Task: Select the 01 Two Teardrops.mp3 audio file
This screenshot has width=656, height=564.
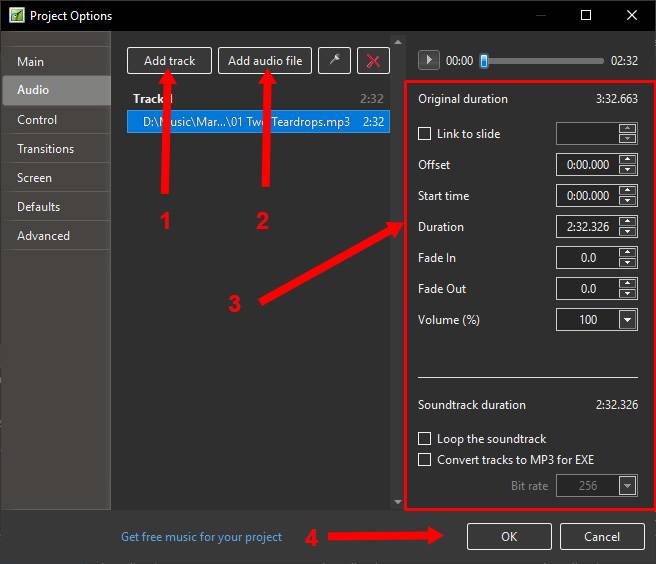Action: click(258, 122)
